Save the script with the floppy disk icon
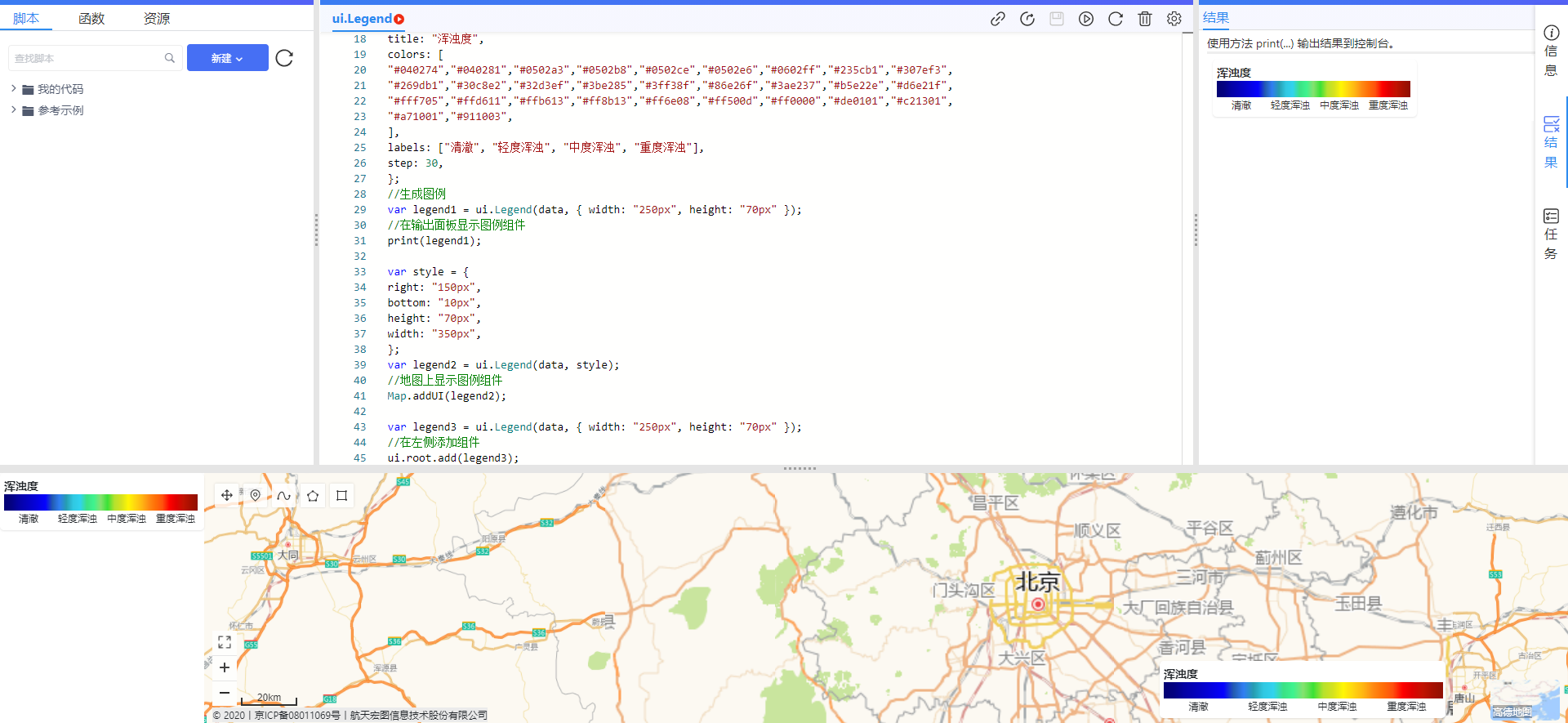 pos(1057,19)
